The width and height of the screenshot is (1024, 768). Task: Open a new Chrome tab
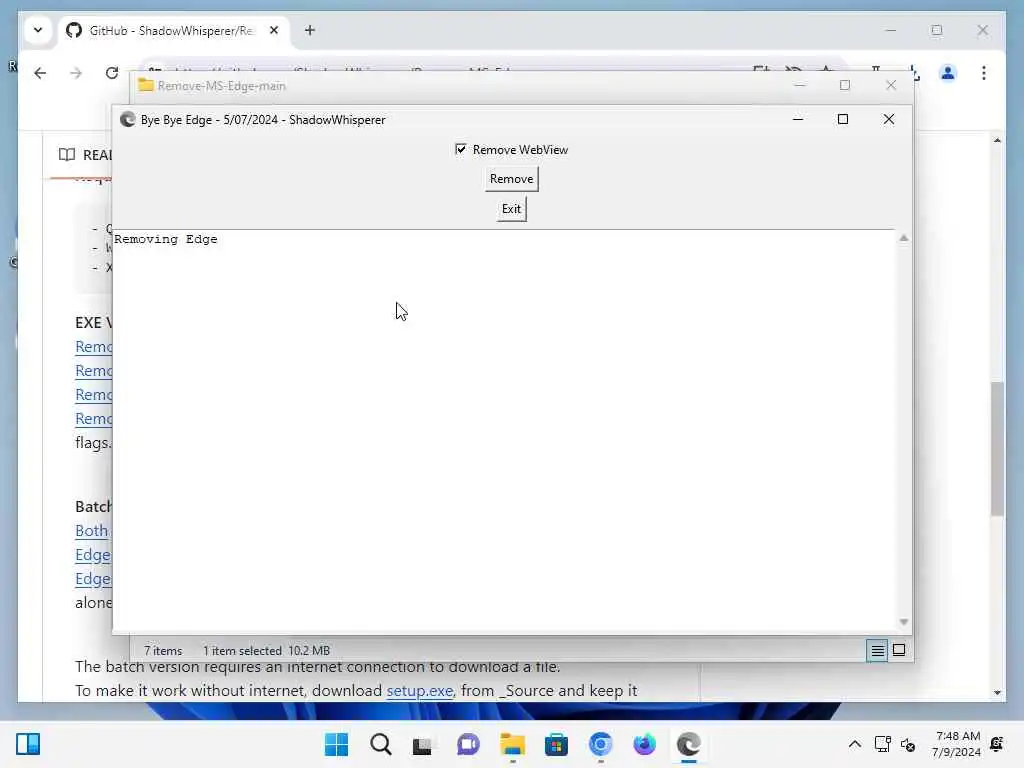[x=310, y=30]
